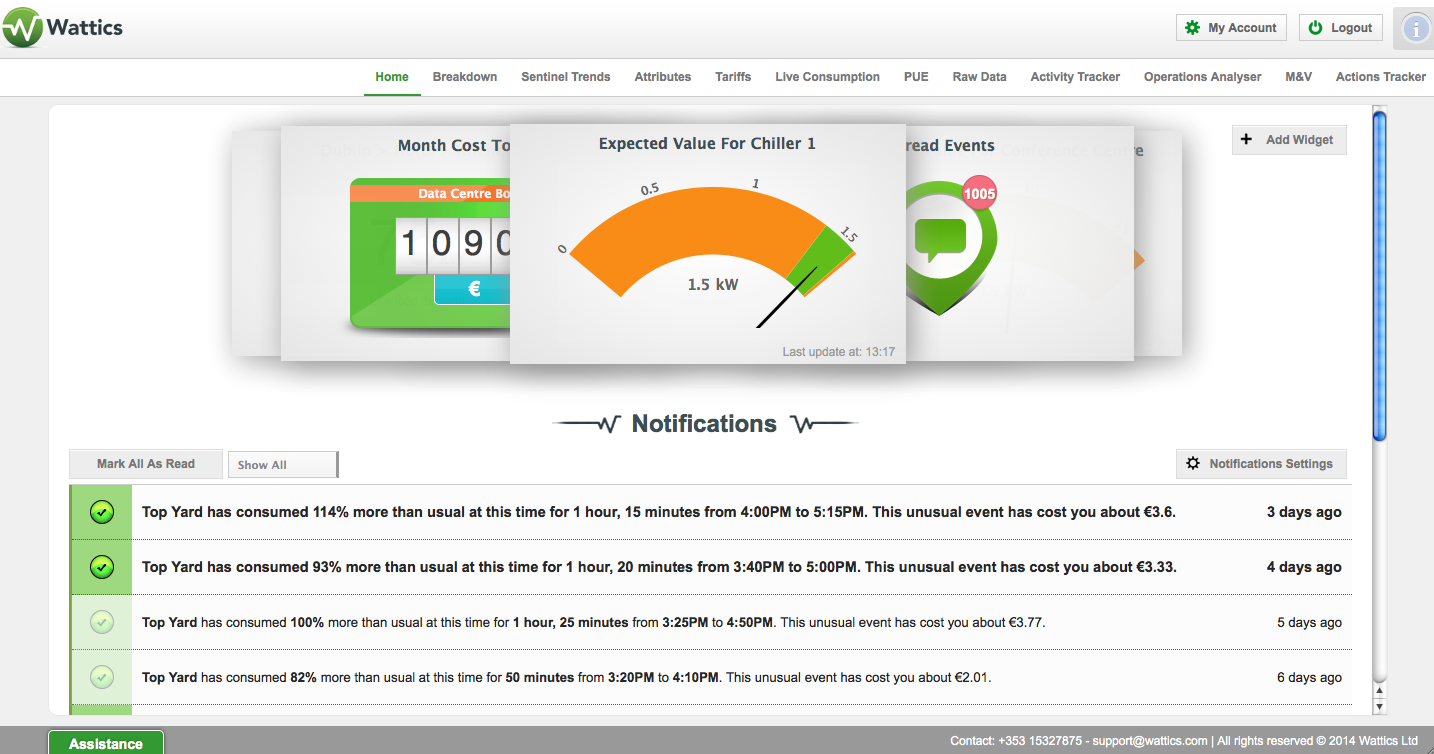Toggle read checkmark on 114% notification
Viewport: 1434px width, 754px height.
(x=101, y=513)
